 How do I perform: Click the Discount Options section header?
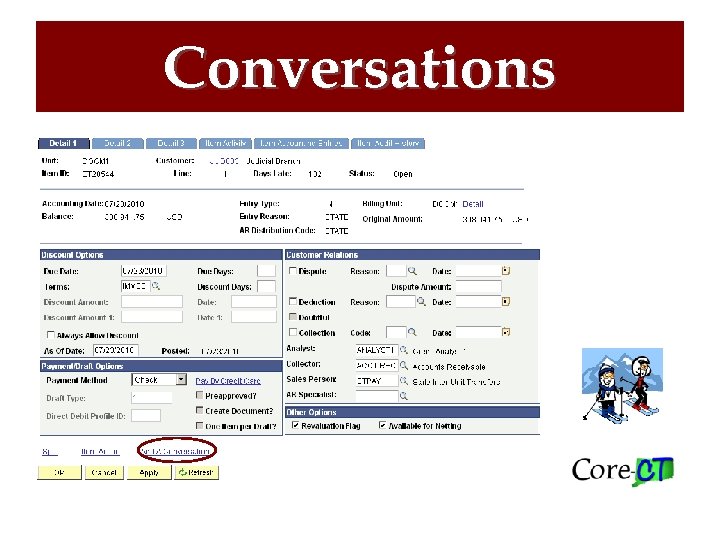(x=161, y=255)
